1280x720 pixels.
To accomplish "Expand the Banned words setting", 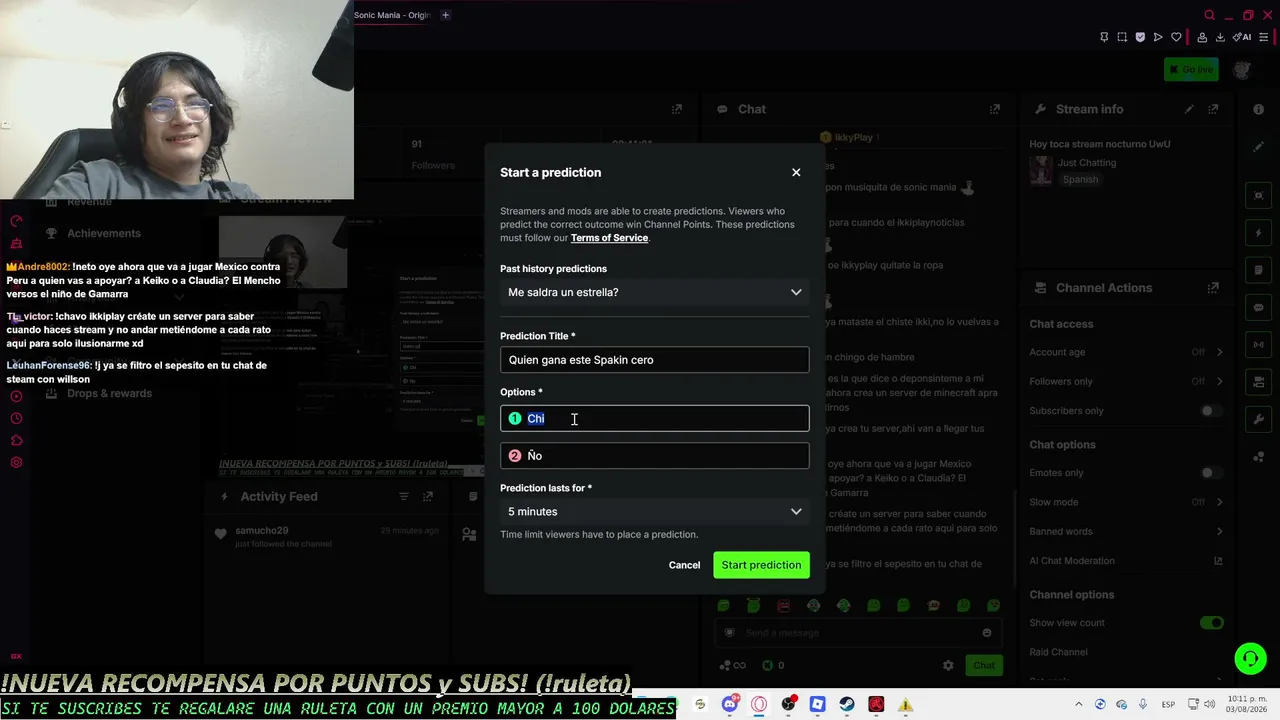I will (x=1127, y=531).
